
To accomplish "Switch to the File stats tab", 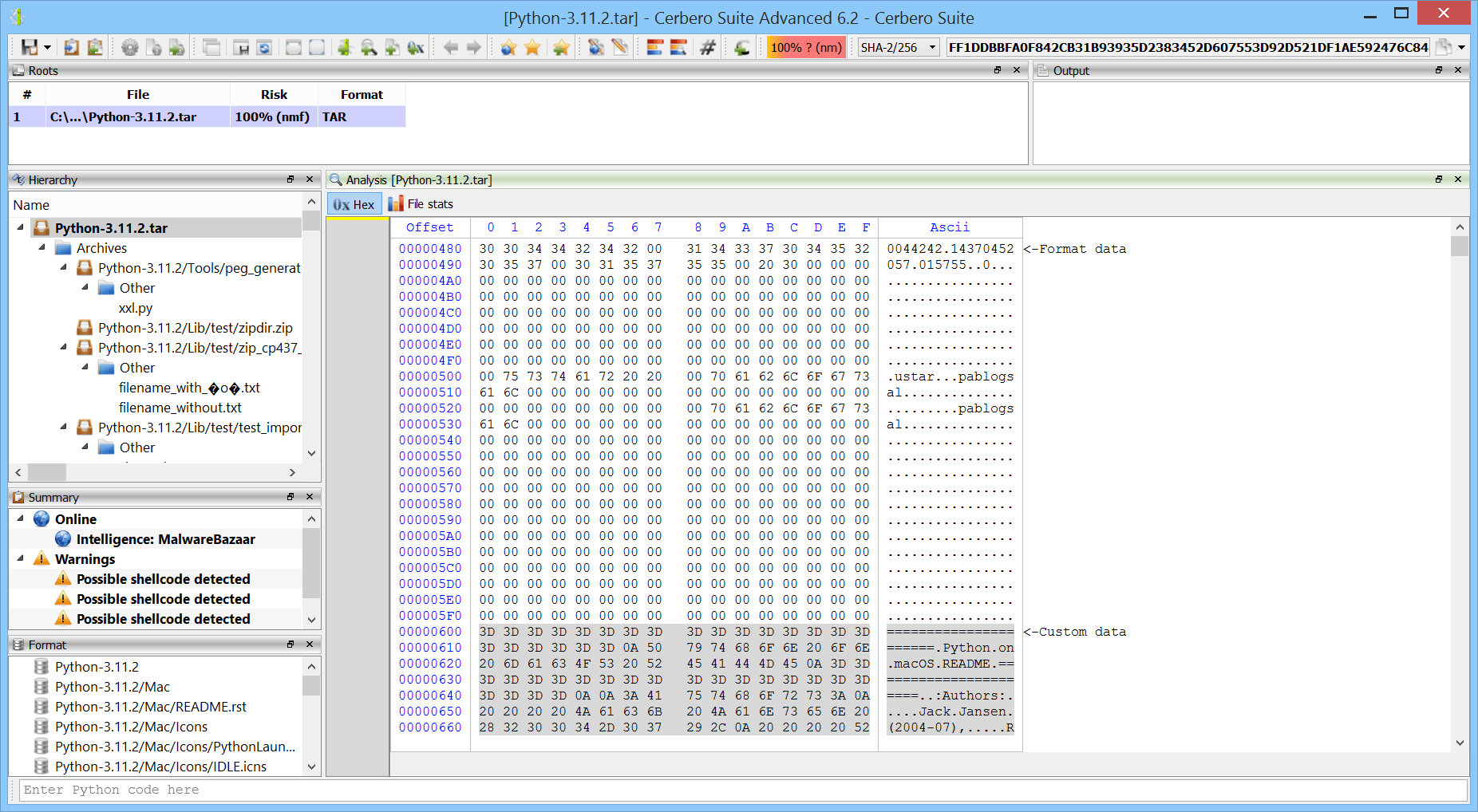I will tap(421, 204).
